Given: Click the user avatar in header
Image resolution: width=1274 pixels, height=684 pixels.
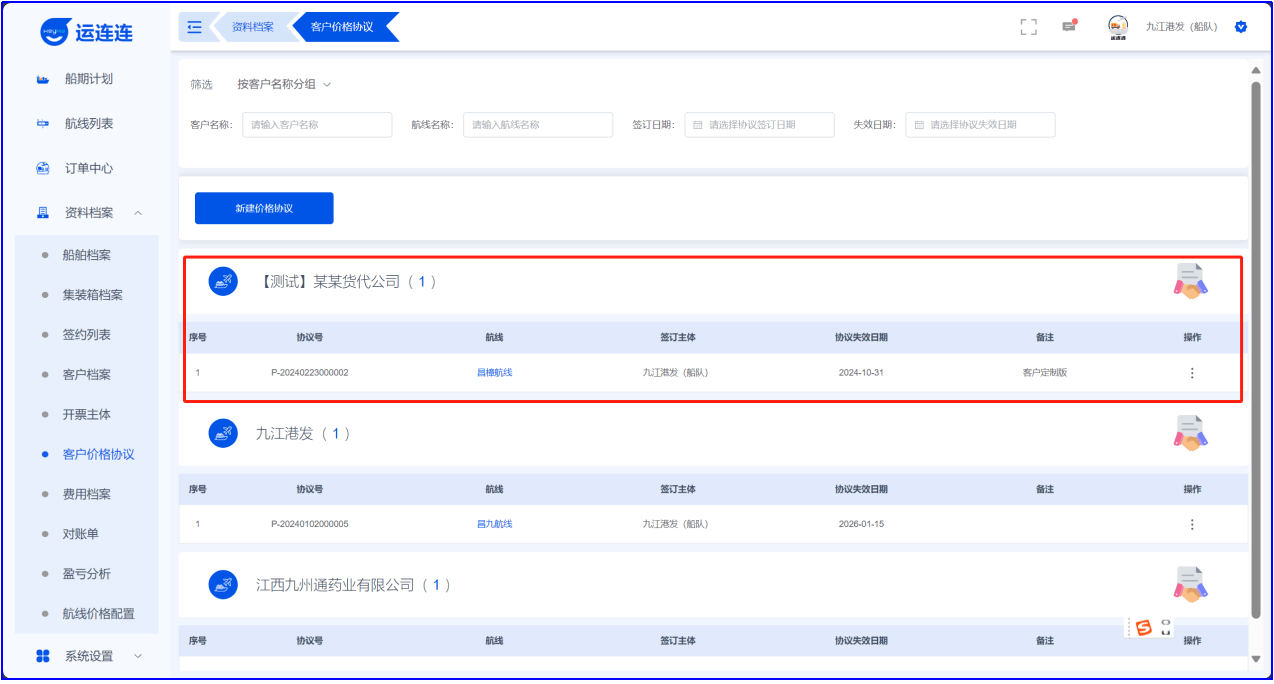Looking at the screenshot, I should [1118, 27].
